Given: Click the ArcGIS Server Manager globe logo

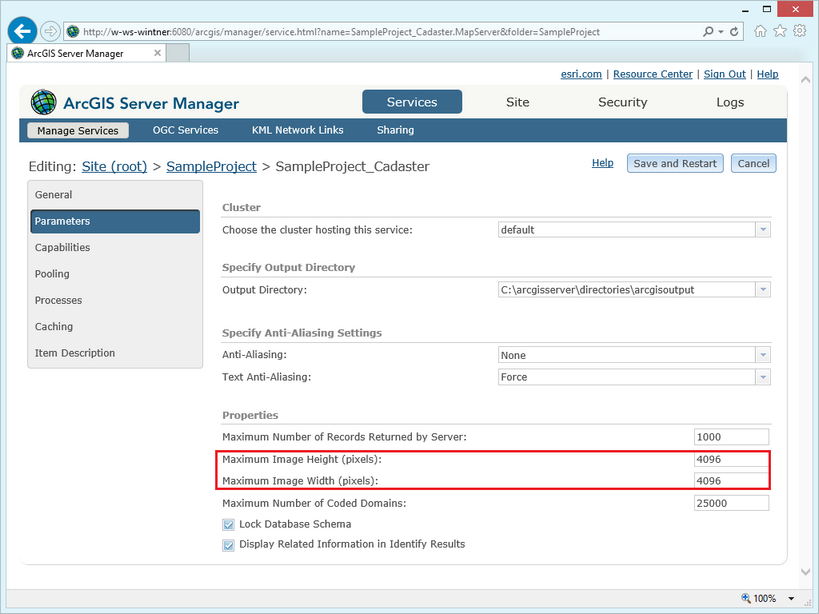Looking at the screenshot, I should [42, 102].
